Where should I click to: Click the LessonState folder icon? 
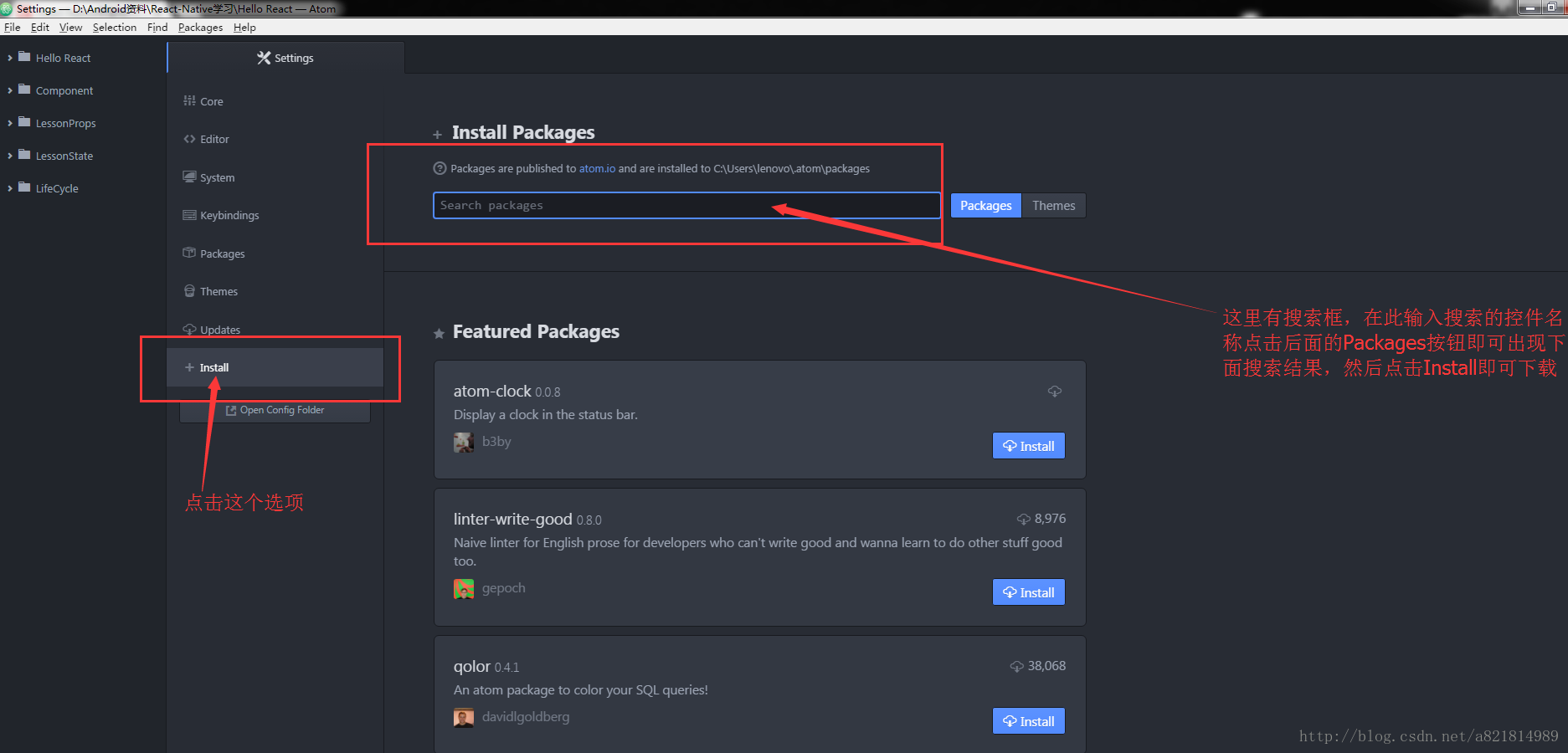(24, 155)
